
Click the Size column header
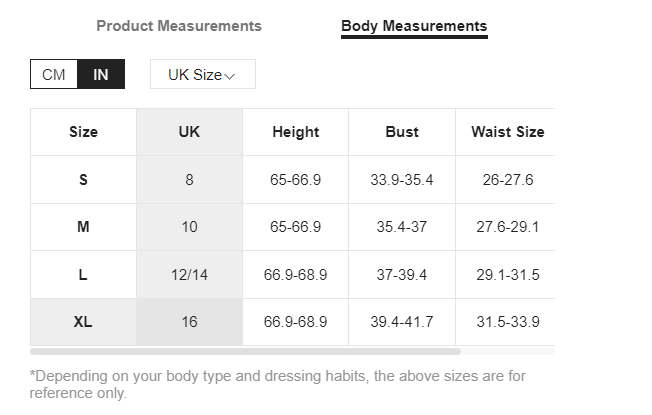click(83, 132)
